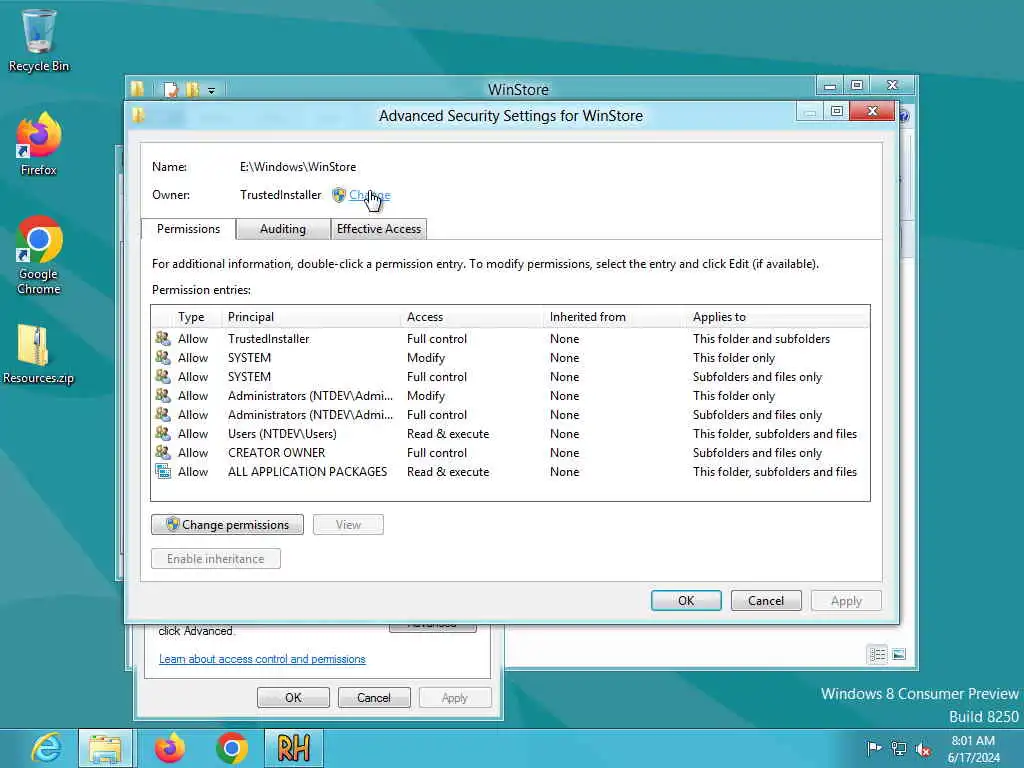1024x768 pixels.
Task: Open Learn about access control and permissions link
Action: click(x=262, y=659)
